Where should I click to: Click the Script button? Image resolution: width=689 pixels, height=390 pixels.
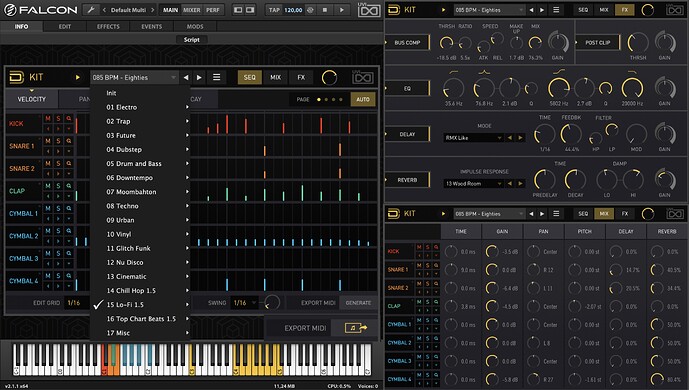pyautogui.click(x=192, y=40)
